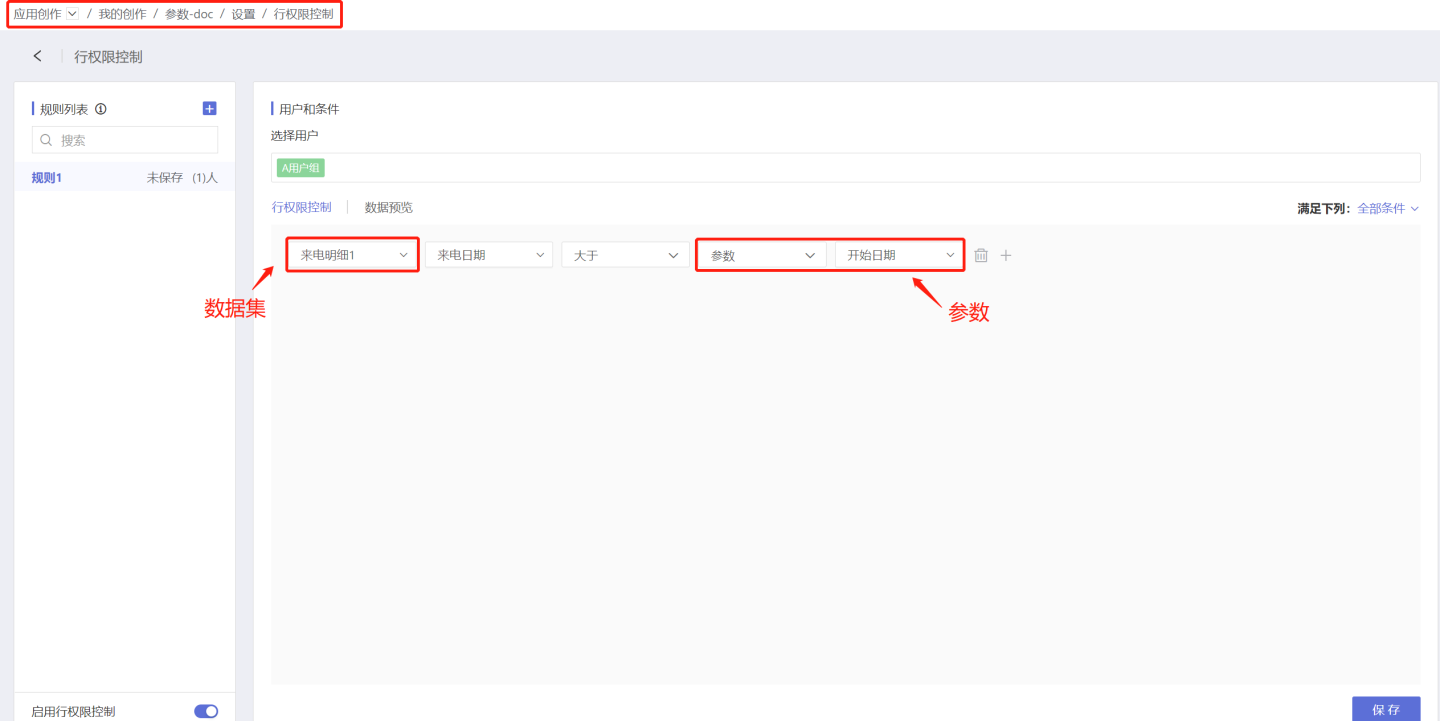The height and width of the screenshot is (721, 1440).
Task: Open 参数-doc breadcrumb link
Action: point(189,14)
